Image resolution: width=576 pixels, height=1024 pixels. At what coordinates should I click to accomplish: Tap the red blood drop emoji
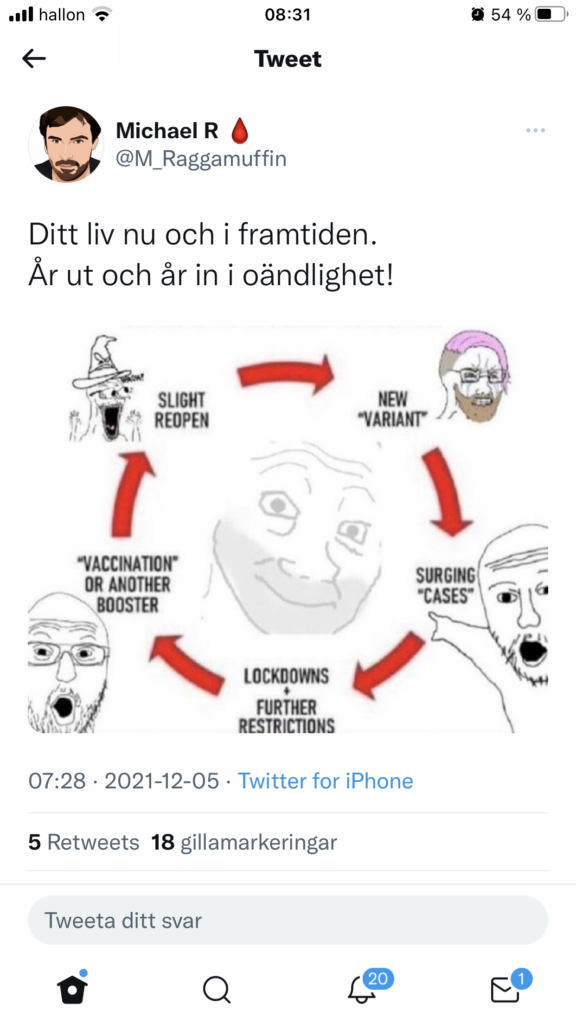point(240,131)
